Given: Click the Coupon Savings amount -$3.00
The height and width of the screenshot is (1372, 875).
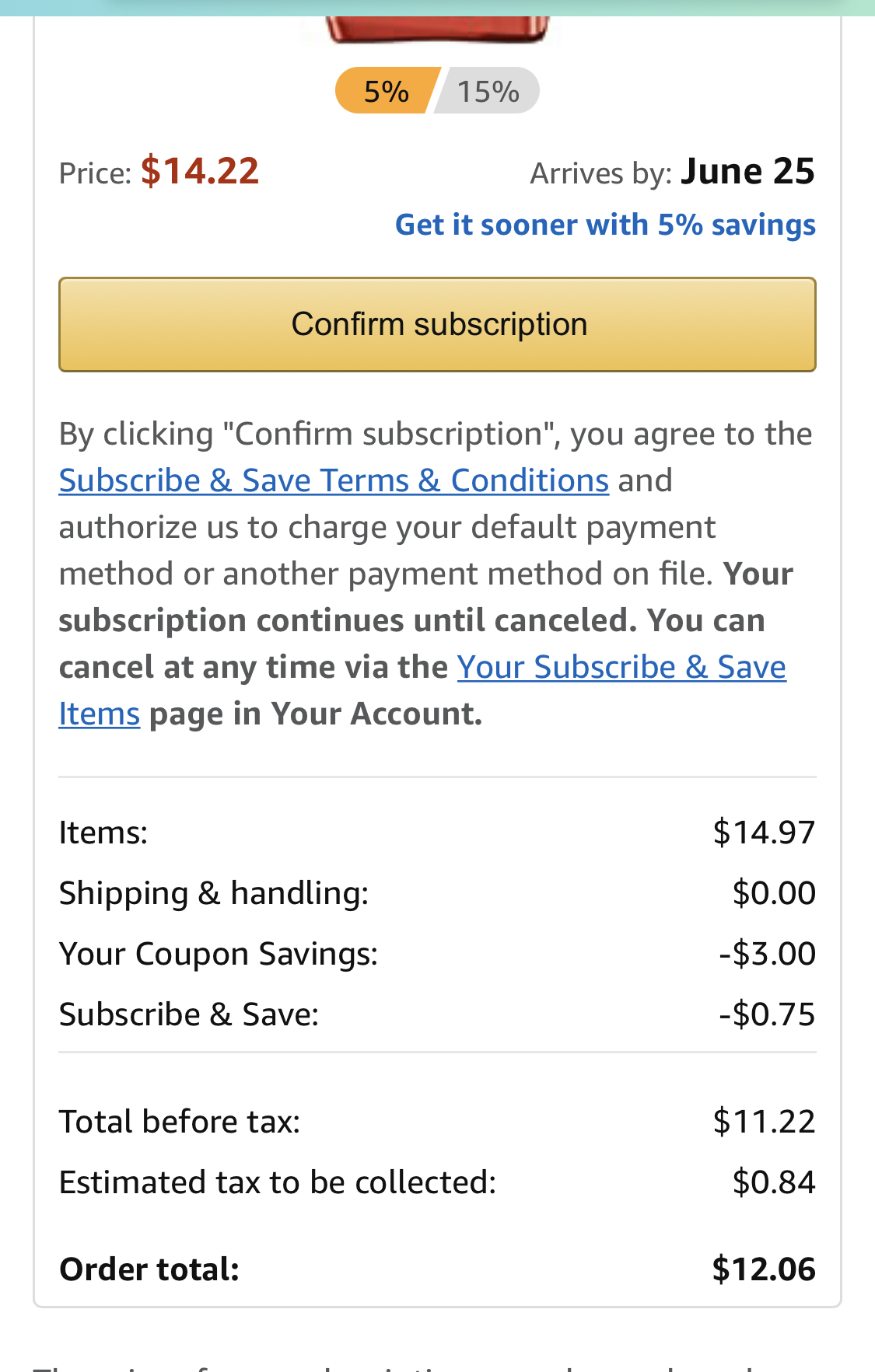Looking at the screenshot, I should pos(767,954).
